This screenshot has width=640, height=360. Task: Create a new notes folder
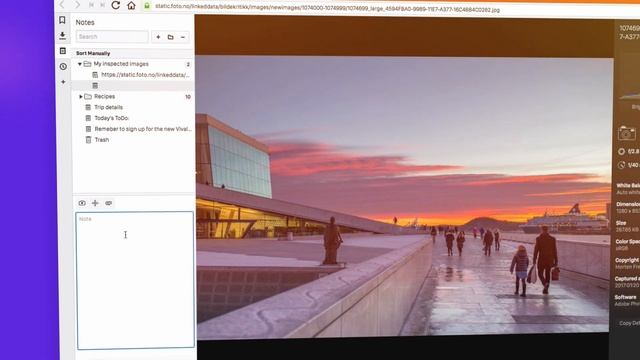[x=170, y=37]
